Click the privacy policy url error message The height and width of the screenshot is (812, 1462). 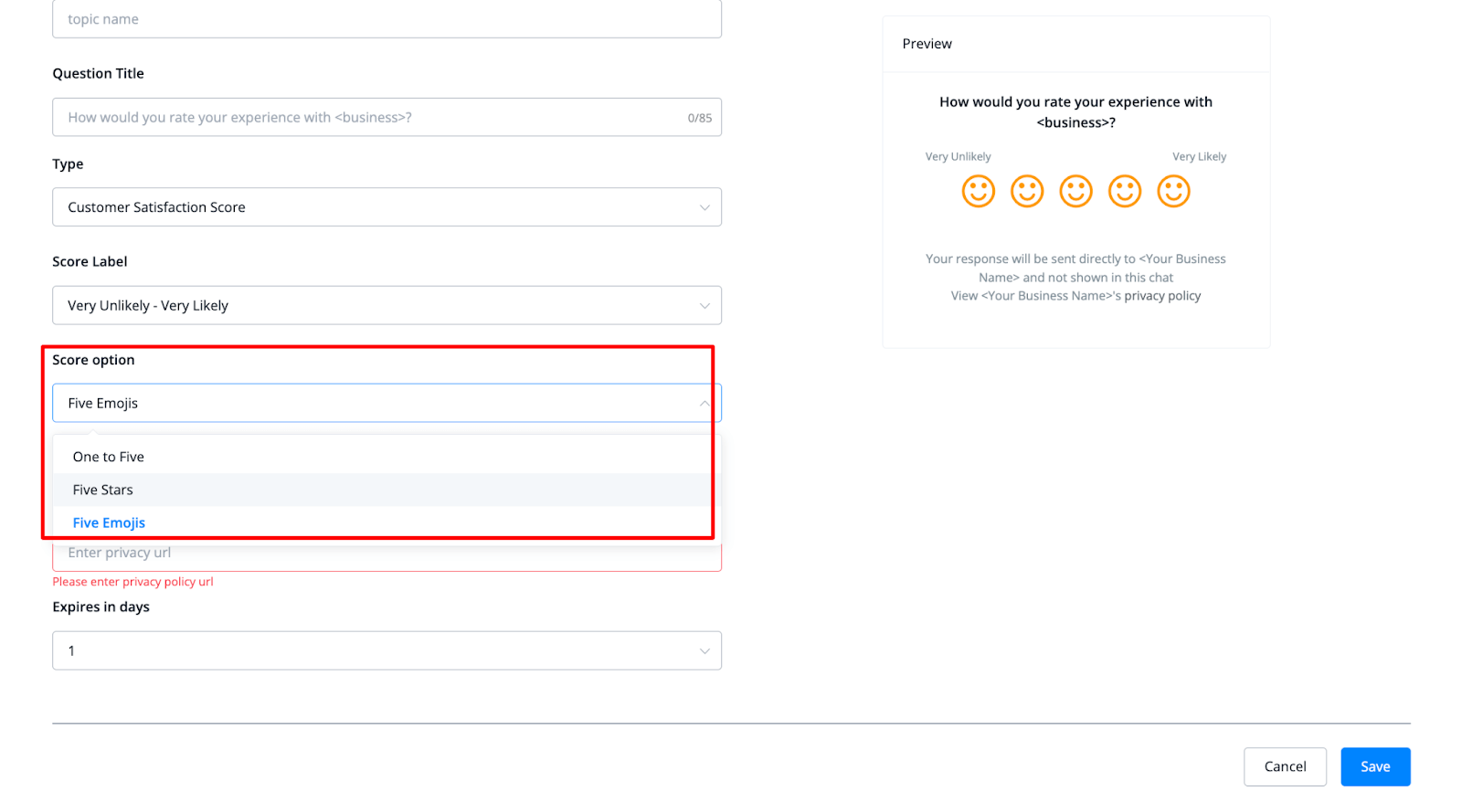tap(132, 582)
